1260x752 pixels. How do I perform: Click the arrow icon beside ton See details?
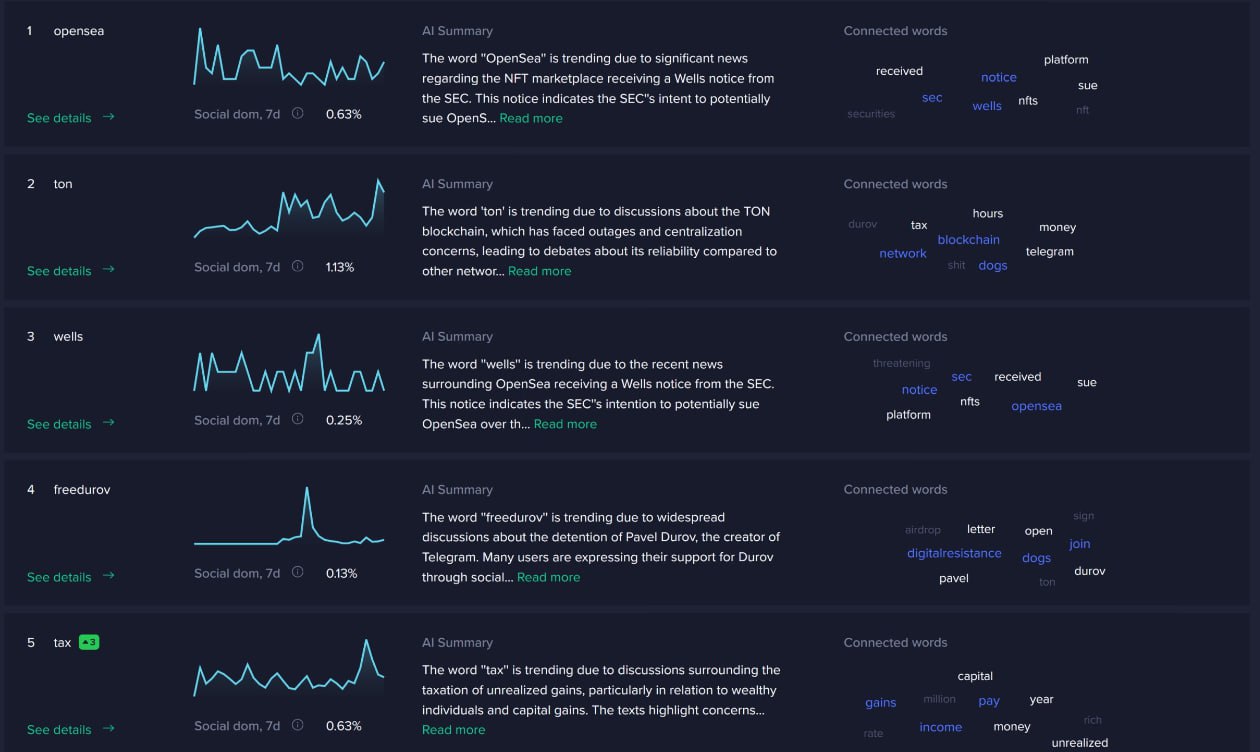tap(109, 270)
